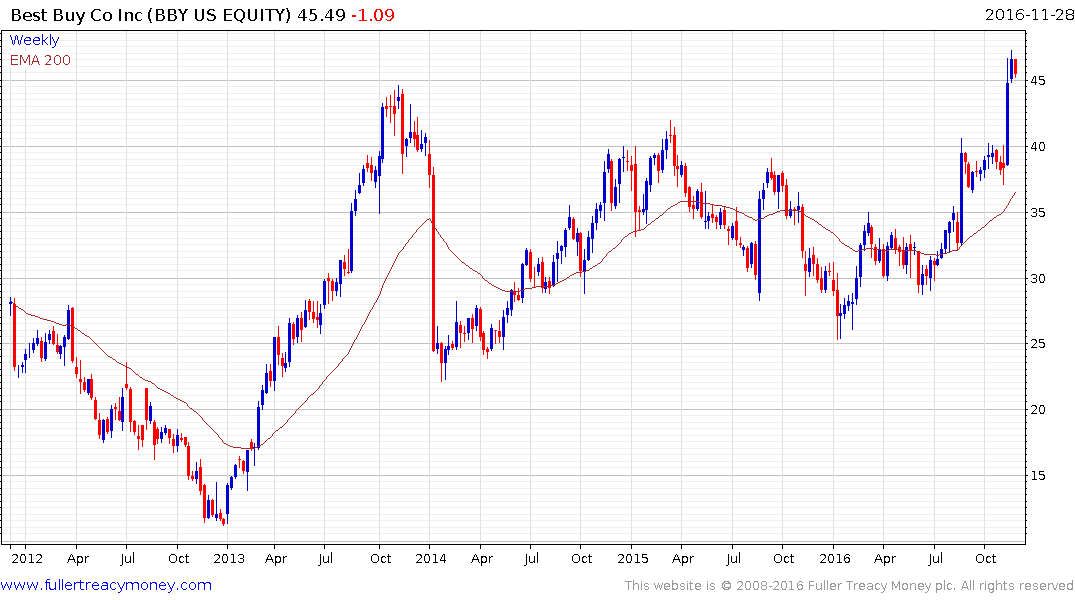Click the 25 price axis label
The width and height of the screenshot is (1075, 600).
click(x=1038, y=344)
